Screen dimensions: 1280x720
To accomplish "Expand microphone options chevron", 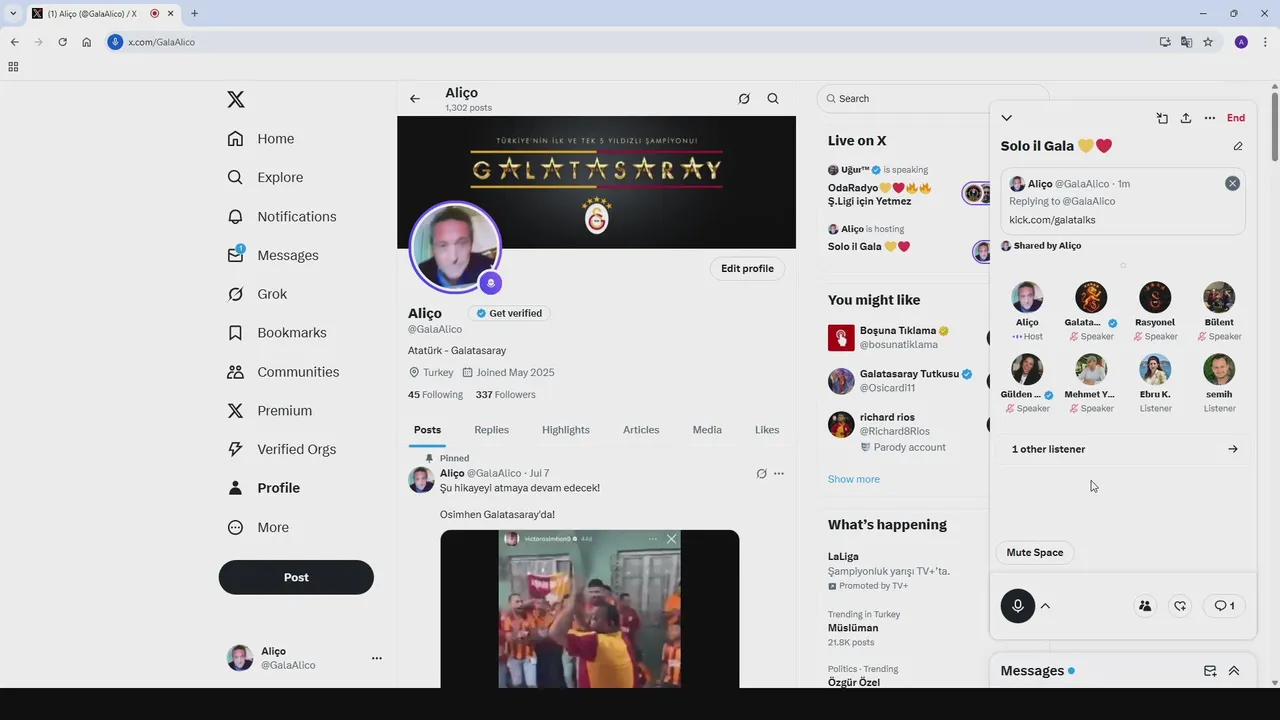I will [x=1045, y=606].
